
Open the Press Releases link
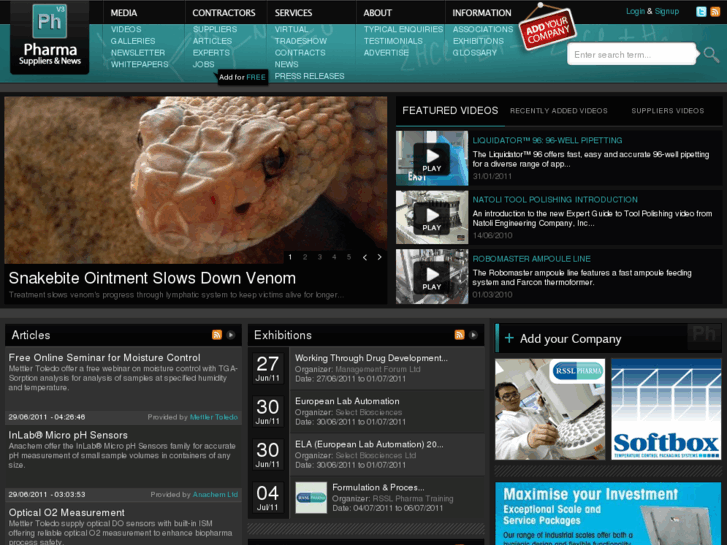coord(309,76)
